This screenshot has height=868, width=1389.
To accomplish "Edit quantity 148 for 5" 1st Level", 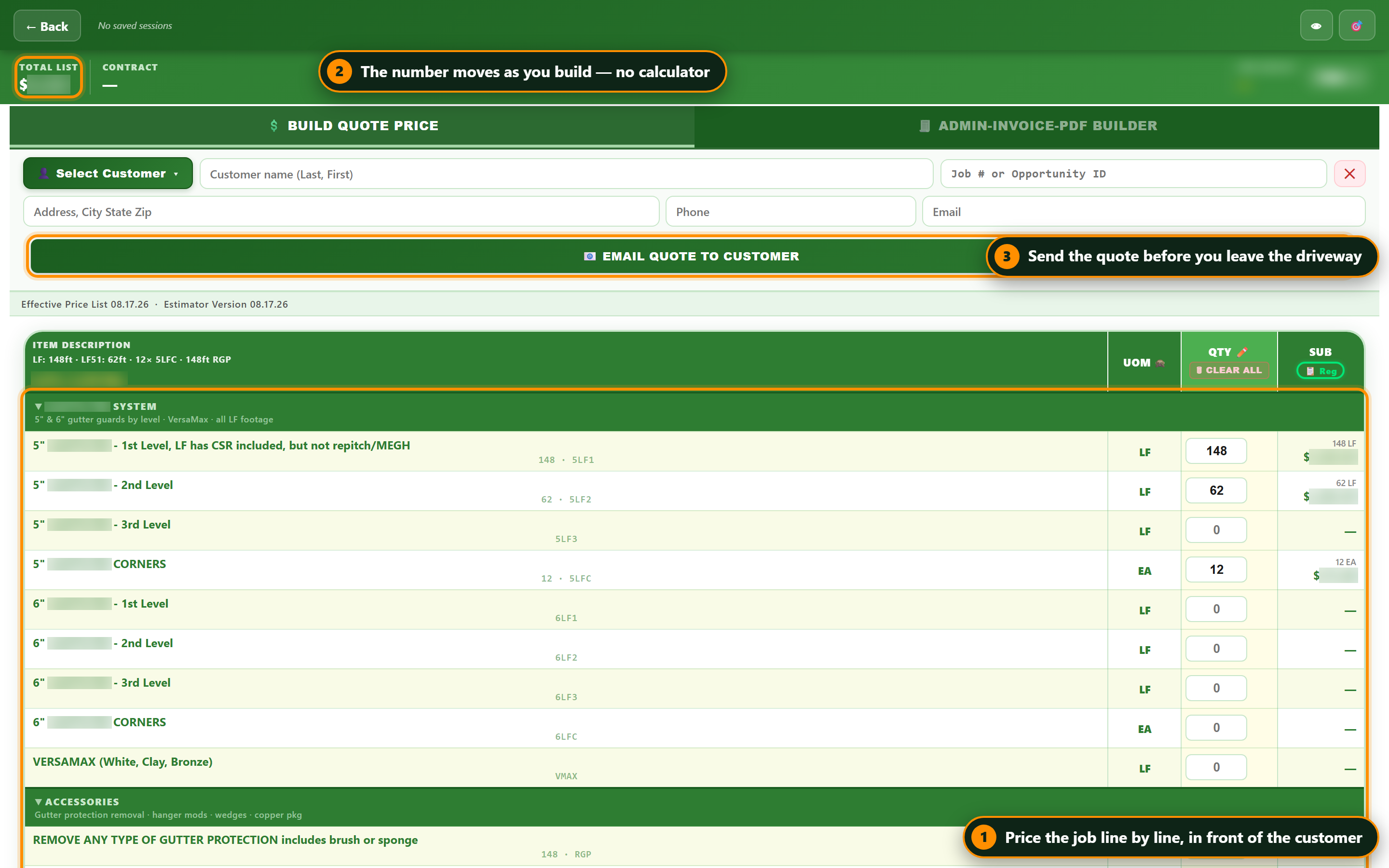I will coord(1216,451).
